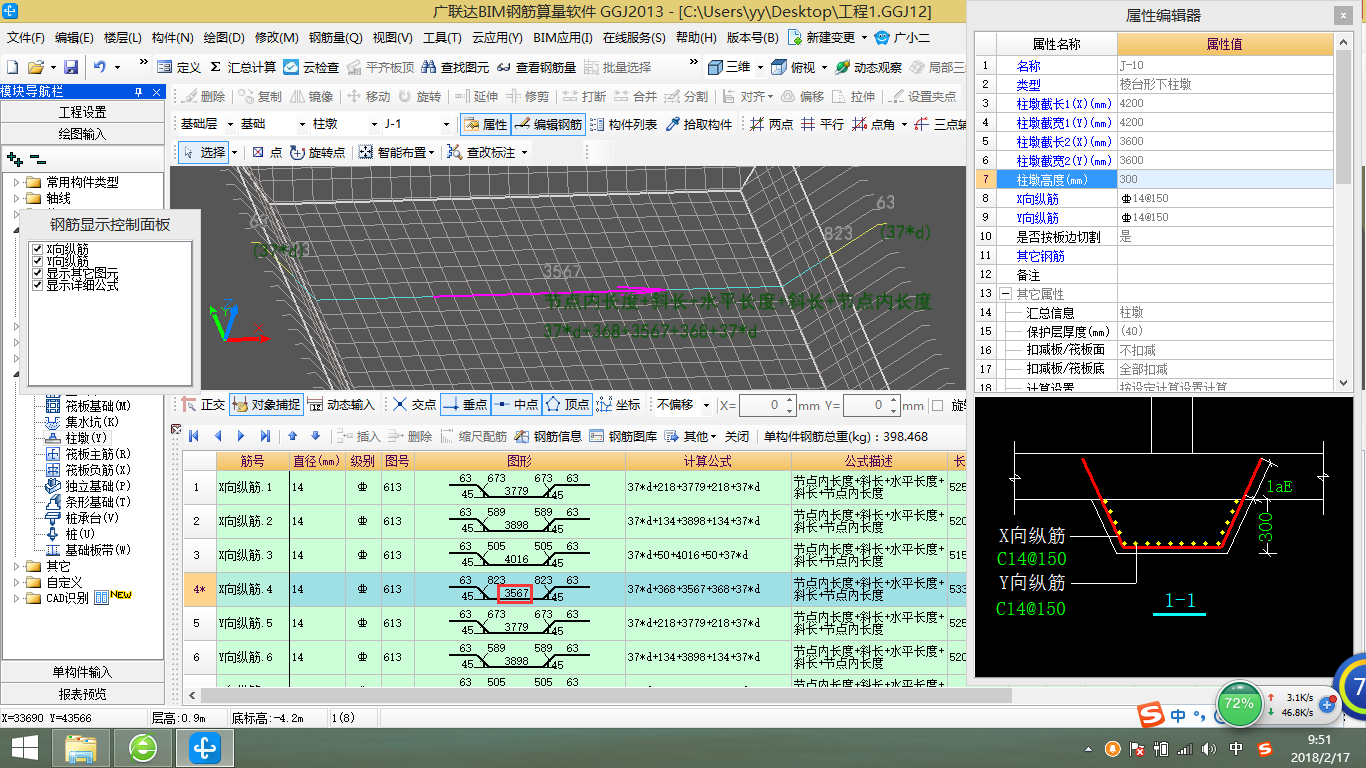Run 汇总计算 summary calculation
The image size is (1366, 768).
tap(243, 67)
